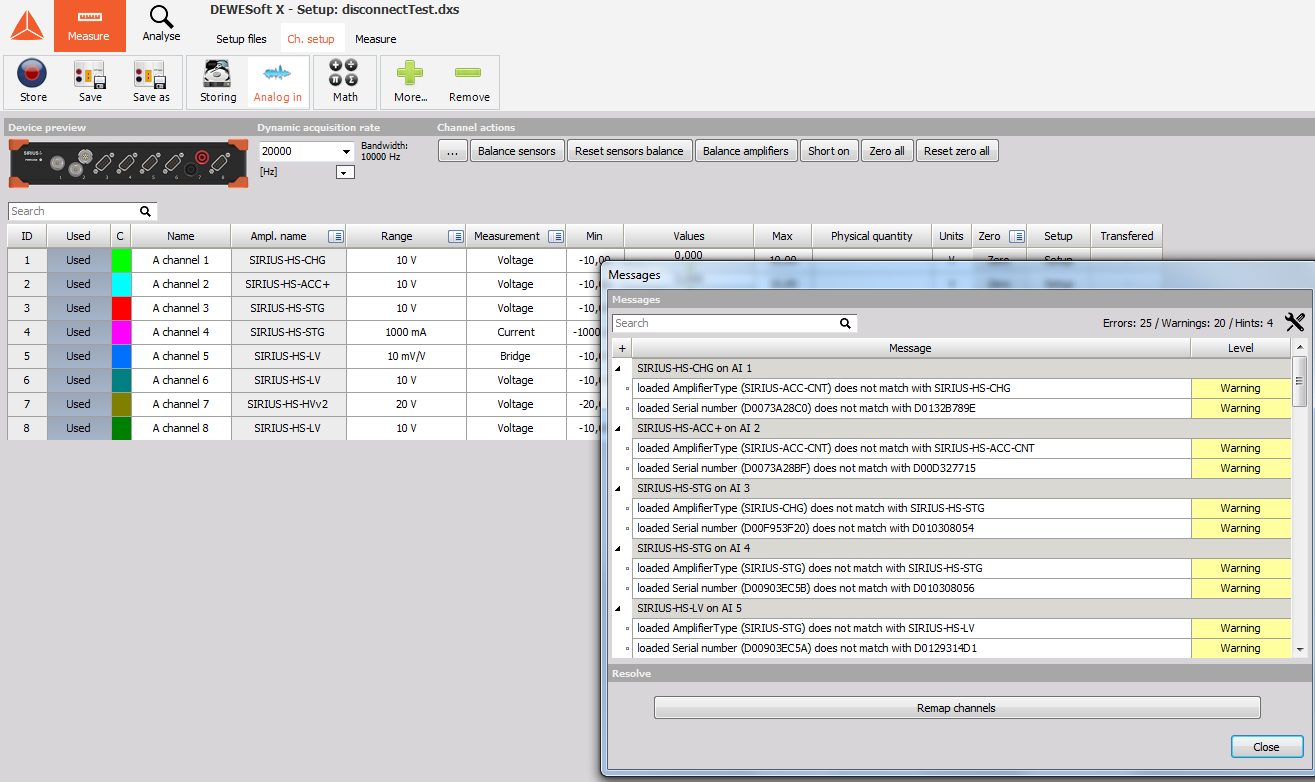Click the plus expand-all button in Messages
This screenshot has height=782, width=1315.
pos(622,348)
